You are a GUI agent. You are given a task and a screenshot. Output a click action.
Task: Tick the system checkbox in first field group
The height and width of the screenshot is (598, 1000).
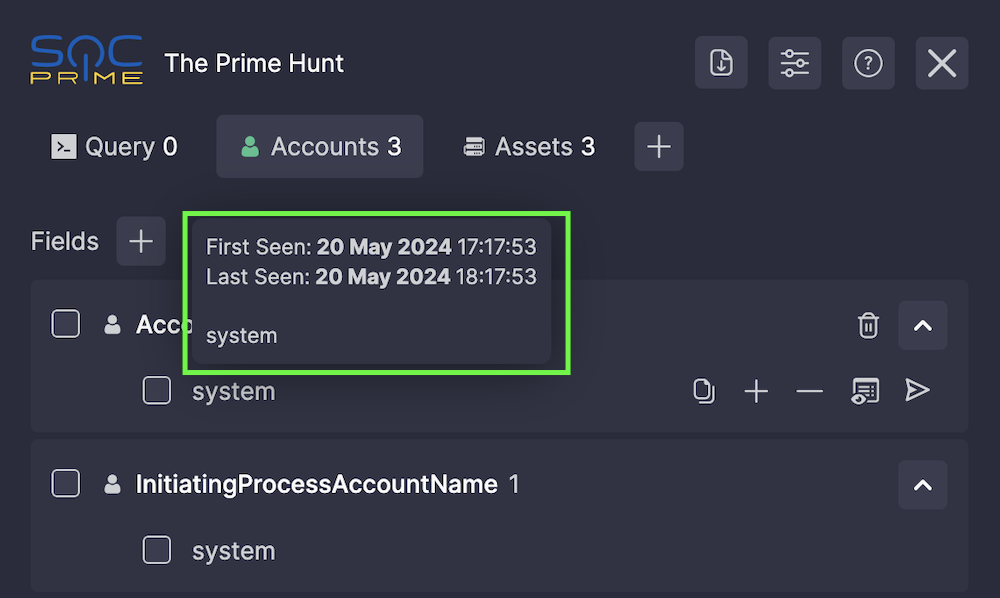[157, 390]
